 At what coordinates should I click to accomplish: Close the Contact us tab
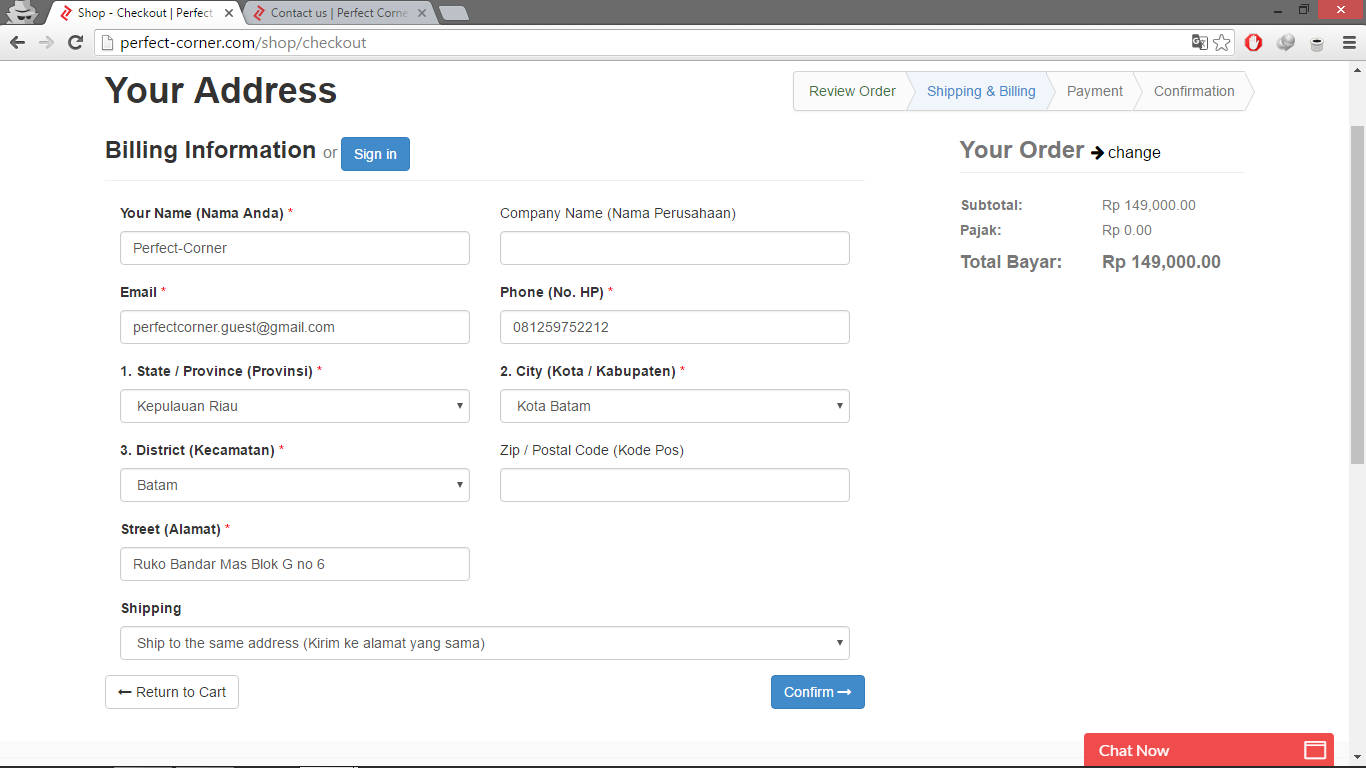(x=422, y=13)
